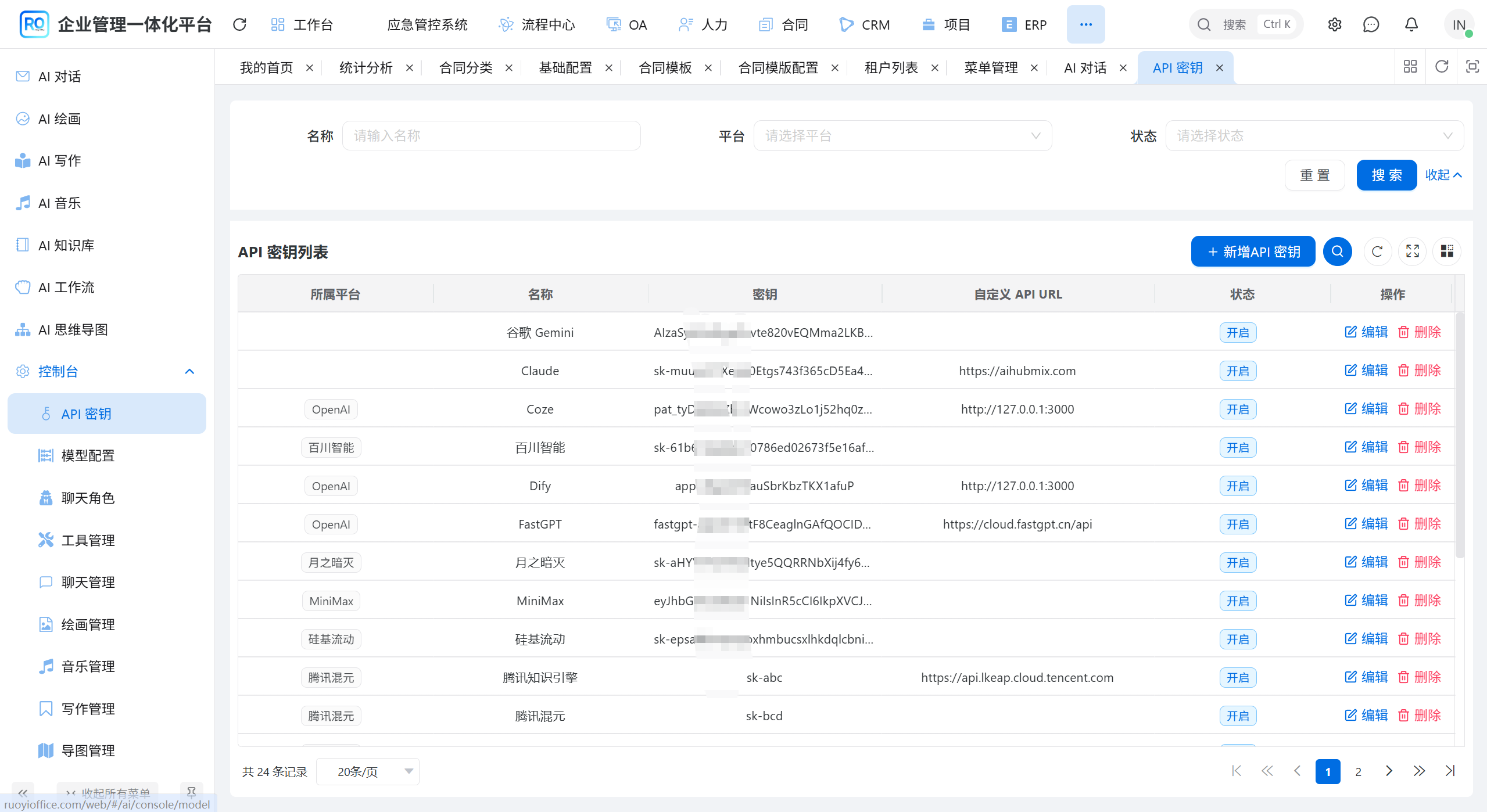Viewport: 1487px width, 812px height.
Task: Open the ERP top menu
Action: point(1024,24)
